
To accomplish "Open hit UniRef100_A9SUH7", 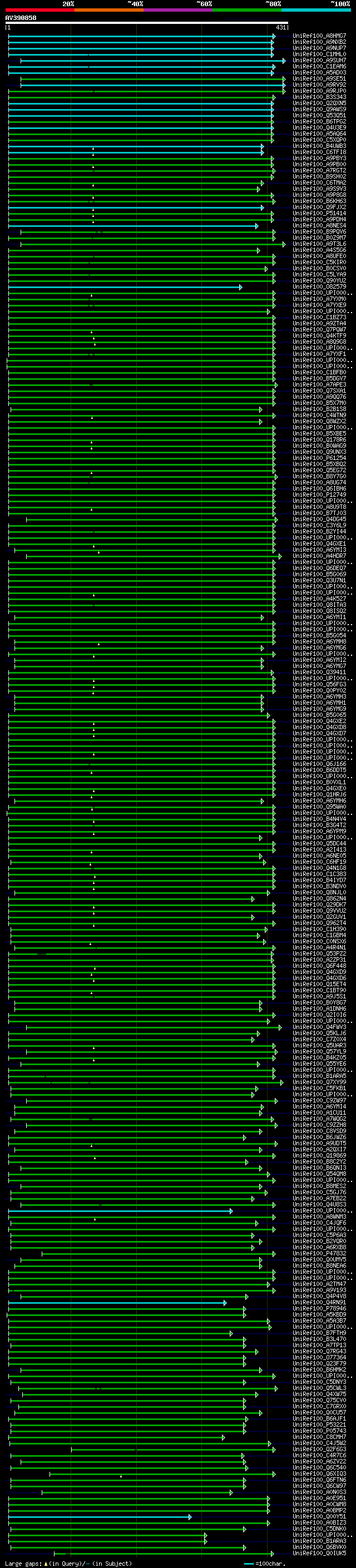I will [x=319, y=60].
